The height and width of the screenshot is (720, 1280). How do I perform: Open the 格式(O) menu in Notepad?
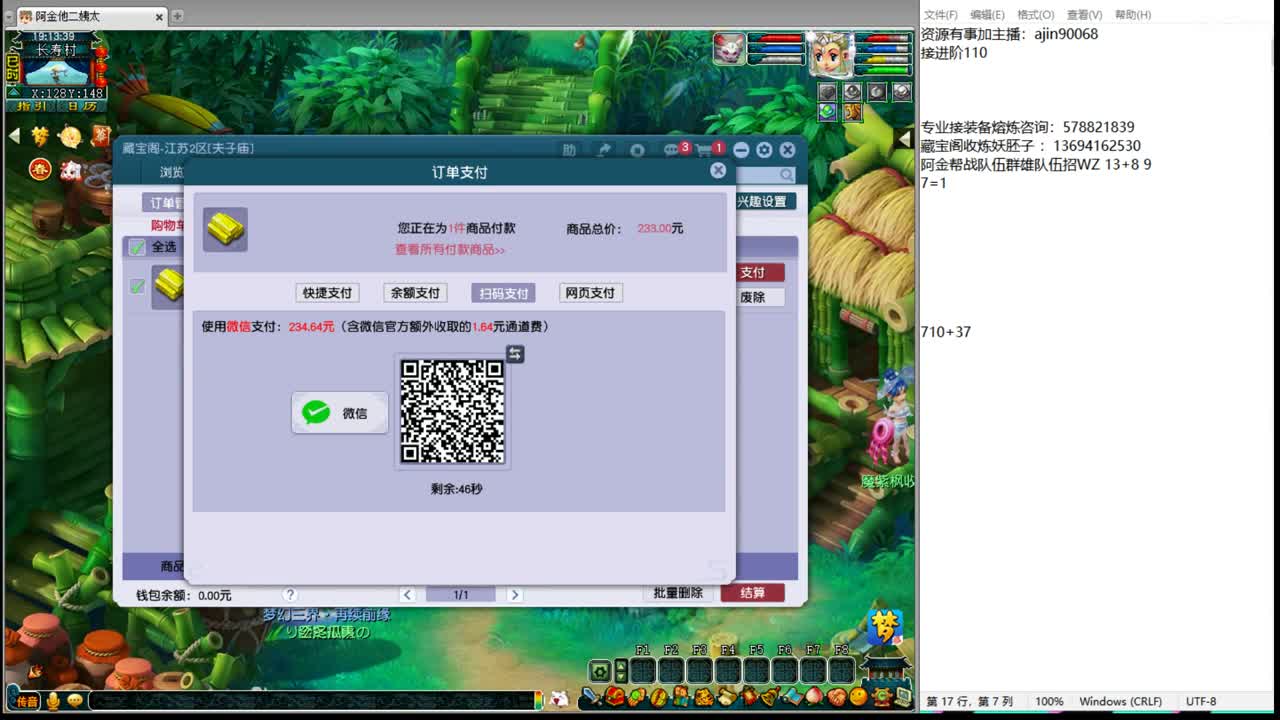coord(1036,15)
